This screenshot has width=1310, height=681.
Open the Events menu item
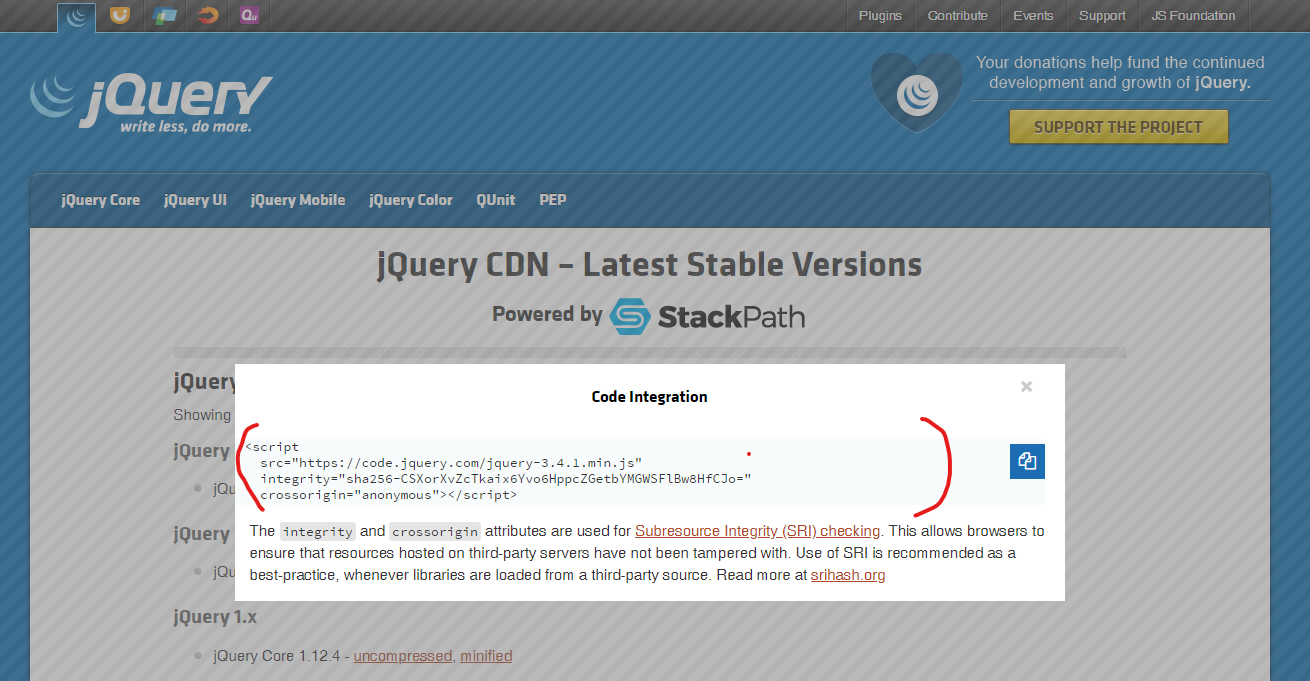[1033, 15]
